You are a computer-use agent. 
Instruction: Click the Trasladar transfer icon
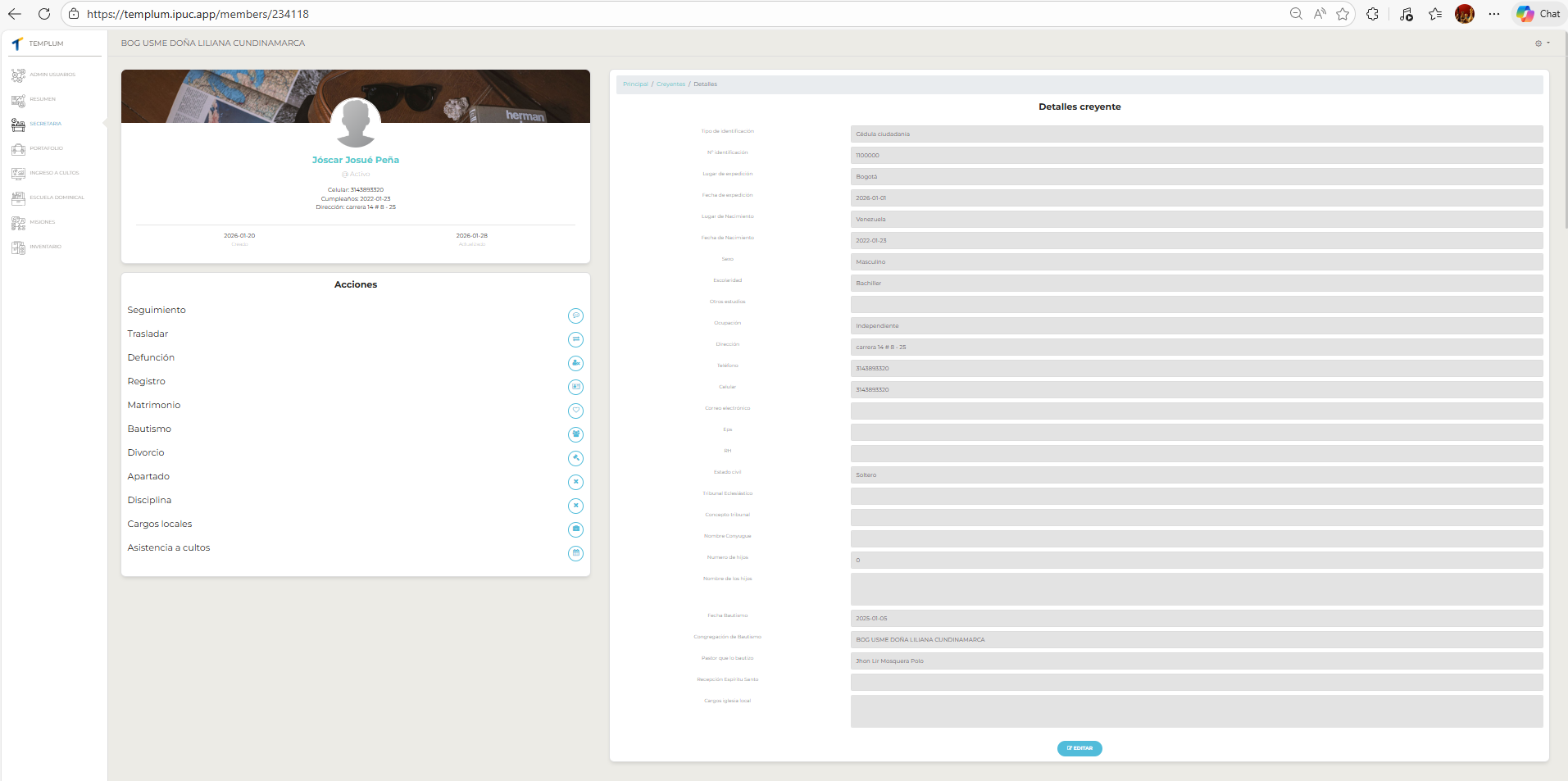coord(575,339)
